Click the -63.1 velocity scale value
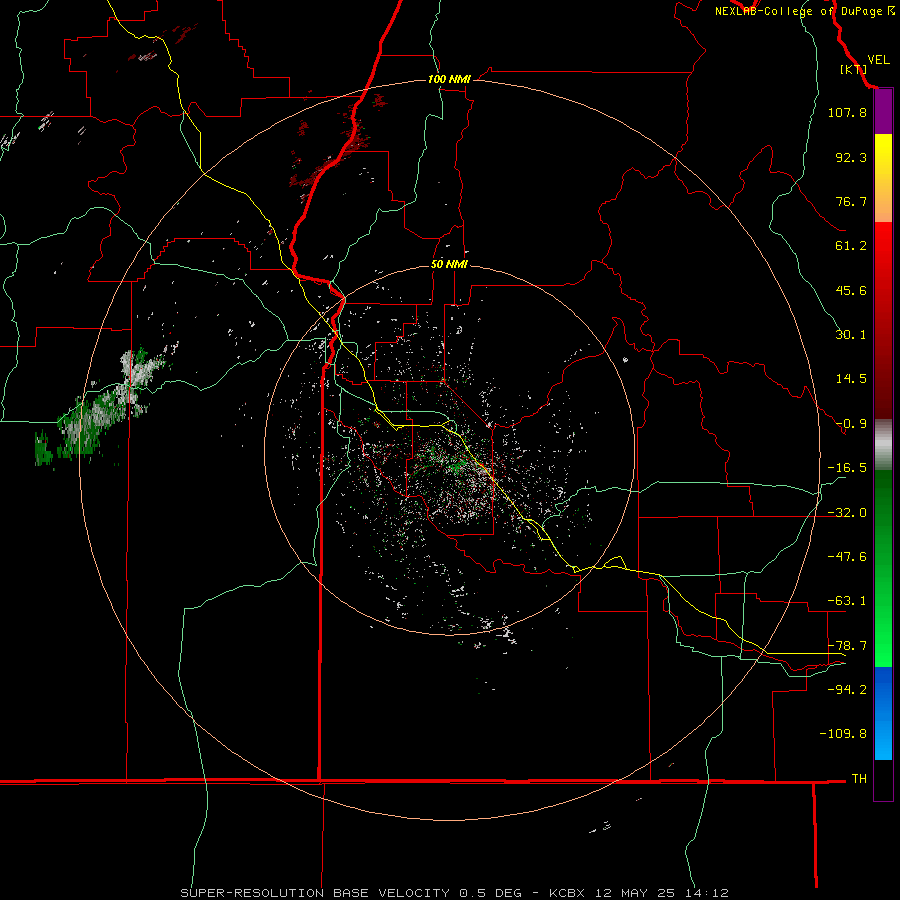The image size is (900, 900). click(847, 601)
